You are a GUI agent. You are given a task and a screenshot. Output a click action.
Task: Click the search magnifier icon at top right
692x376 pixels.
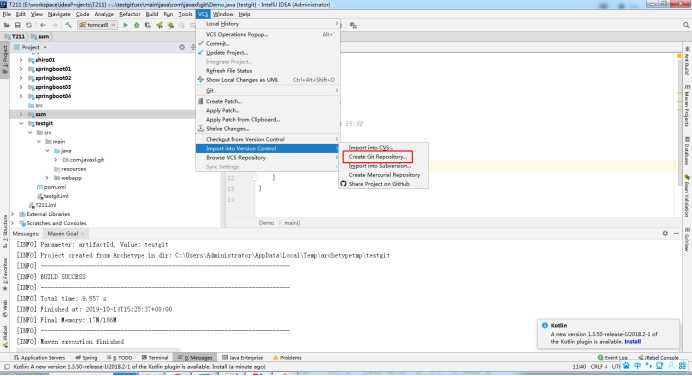pyautogui.click(x=686, y=25)
